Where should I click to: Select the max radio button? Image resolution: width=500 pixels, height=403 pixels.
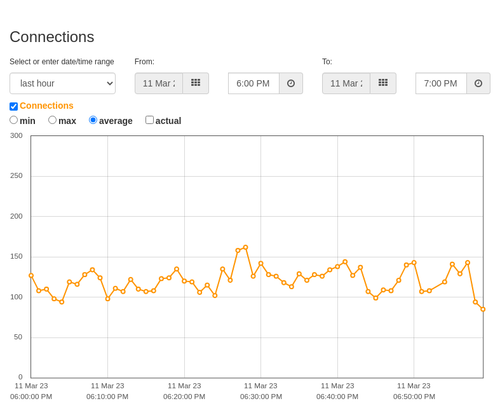point(52,120)
